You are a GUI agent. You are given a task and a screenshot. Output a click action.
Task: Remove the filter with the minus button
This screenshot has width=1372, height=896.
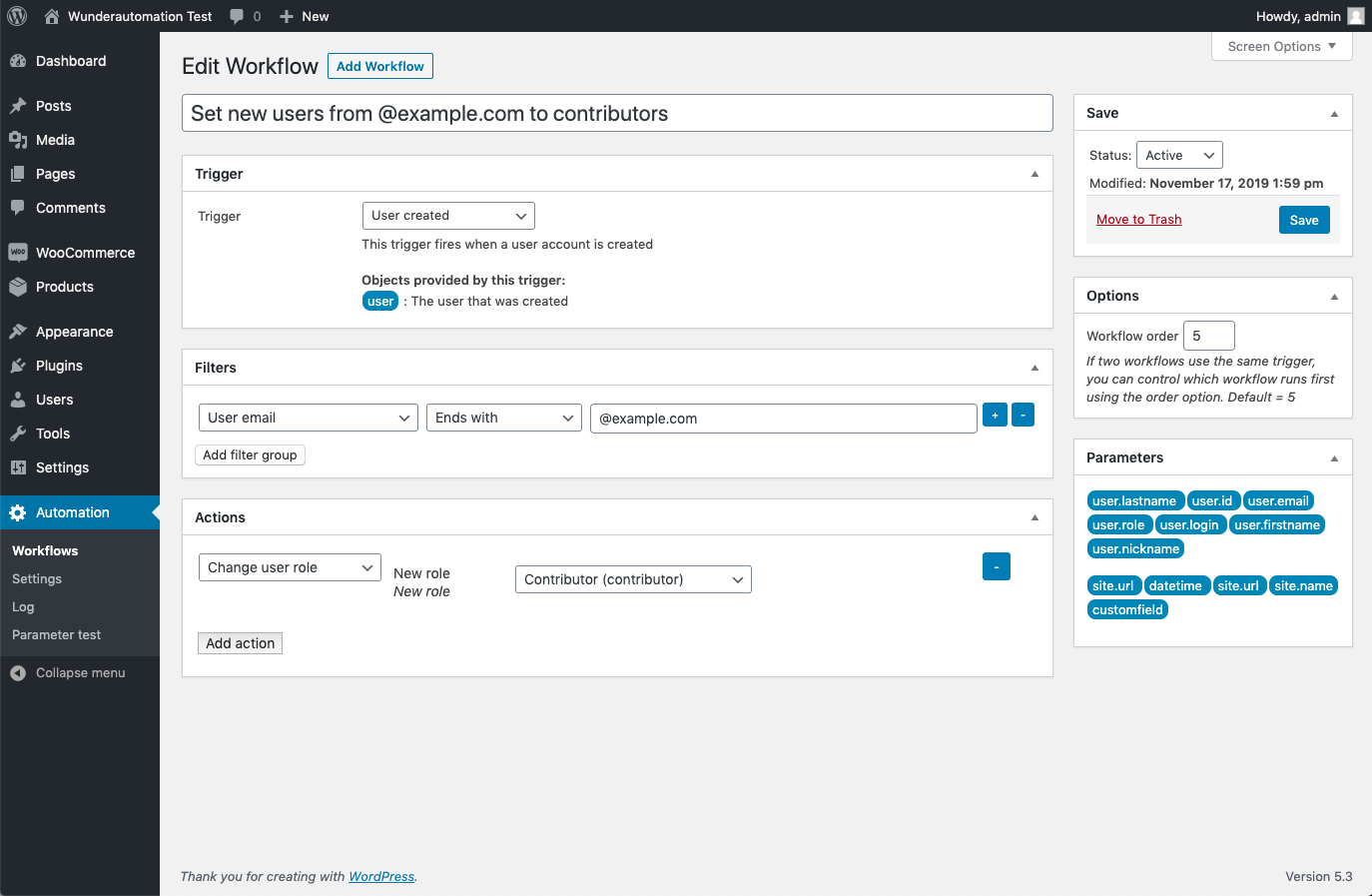pos(1023,416)
